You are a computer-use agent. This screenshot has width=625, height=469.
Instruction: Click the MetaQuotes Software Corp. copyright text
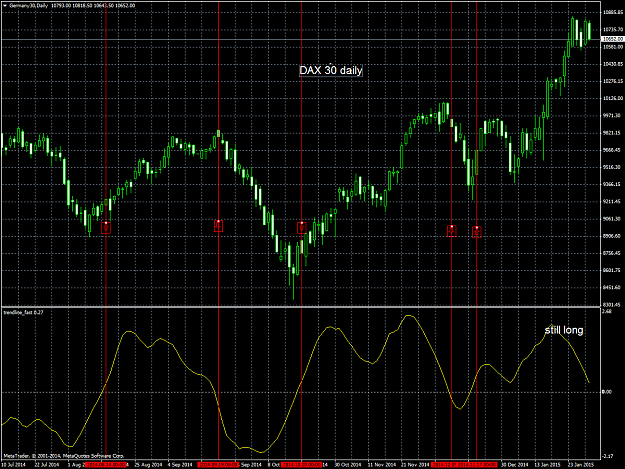(64, 455)
